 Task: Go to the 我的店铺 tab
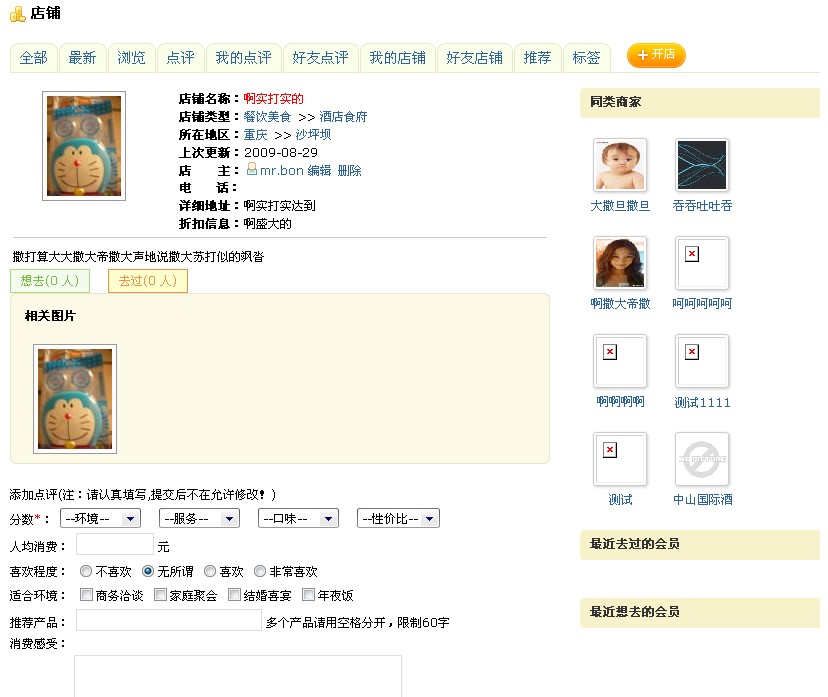pyautogui.click(x=398, y=58)
